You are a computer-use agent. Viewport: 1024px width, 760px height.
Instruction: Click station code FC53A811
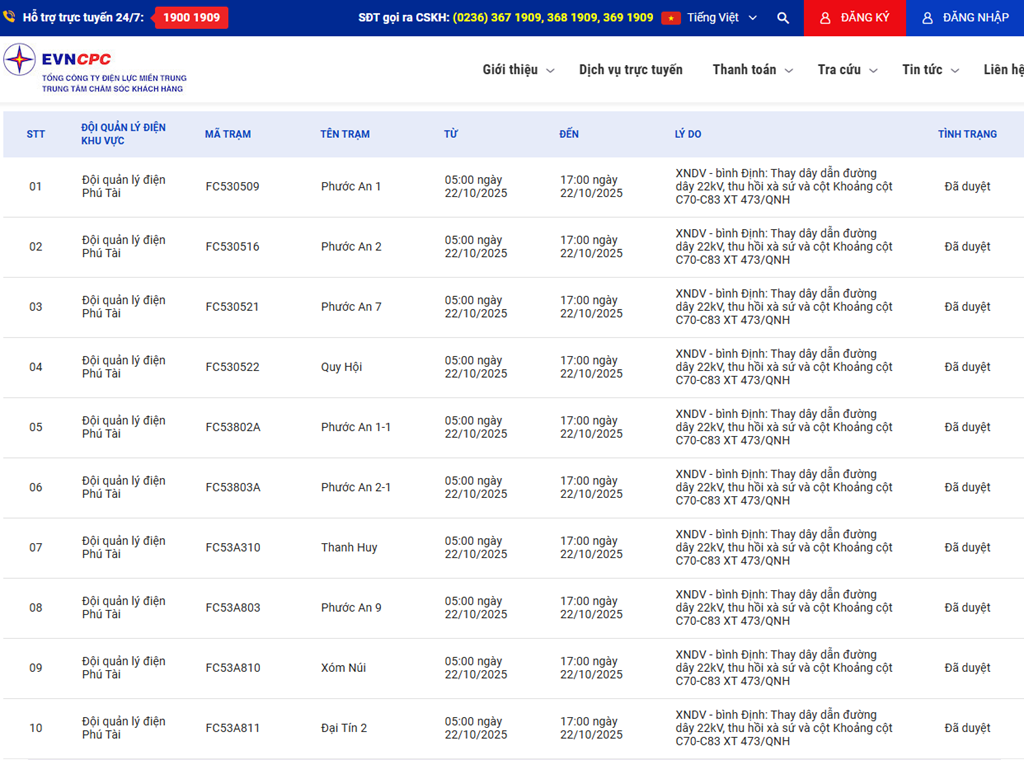tap(232, 728)
